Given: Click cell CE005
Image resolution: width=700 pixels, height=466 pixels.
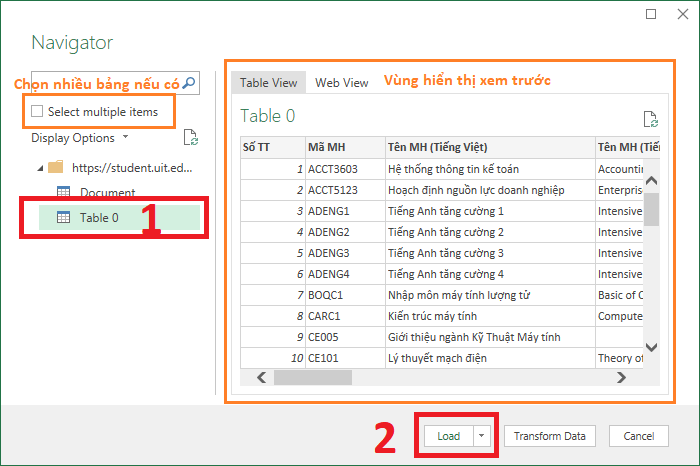Looking at the screenshot, I should click(x=345, y=337).
